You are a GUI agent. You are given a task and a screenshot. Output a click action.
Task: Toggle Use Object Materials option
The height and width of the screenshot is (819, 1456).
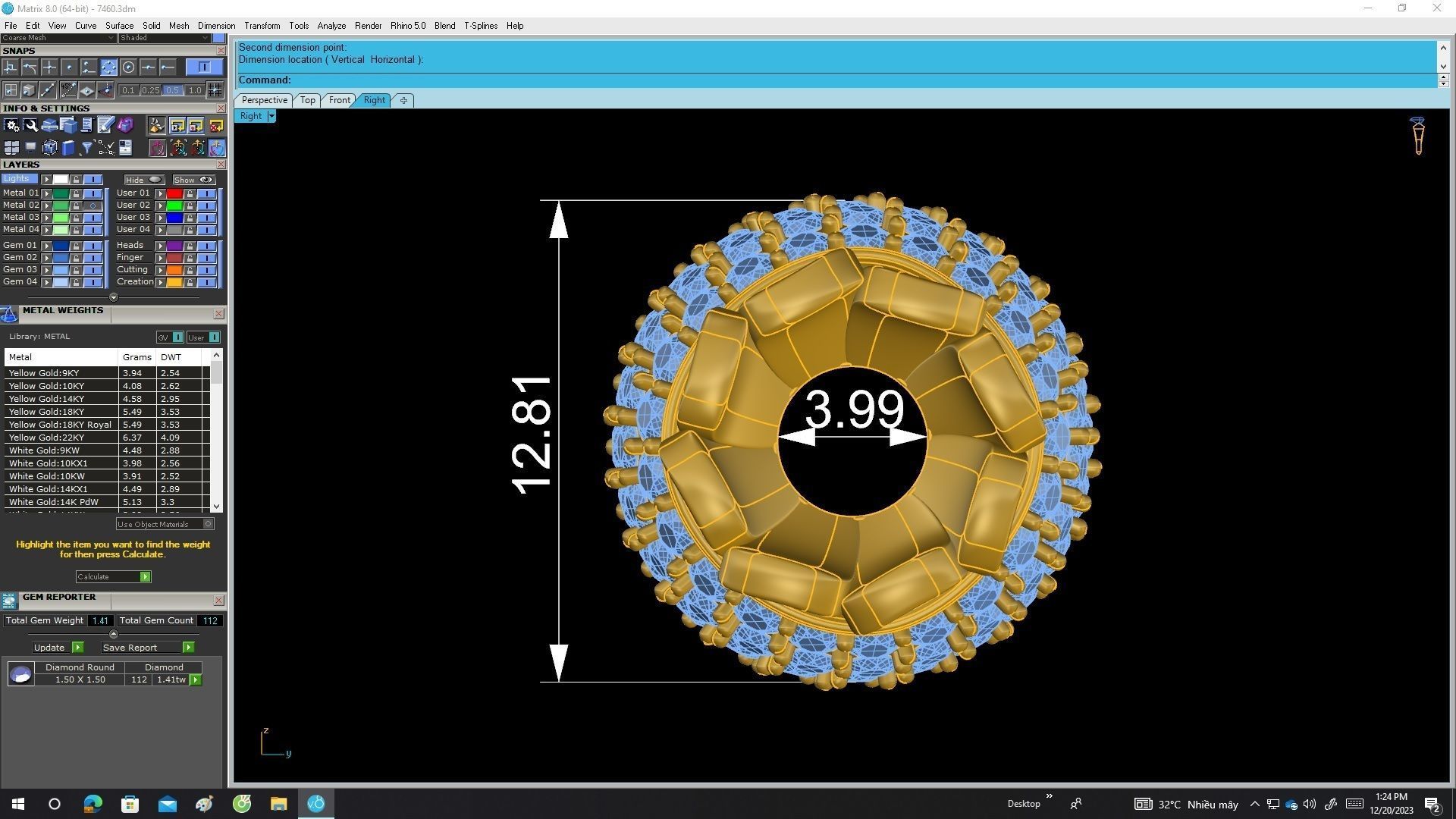165,523
